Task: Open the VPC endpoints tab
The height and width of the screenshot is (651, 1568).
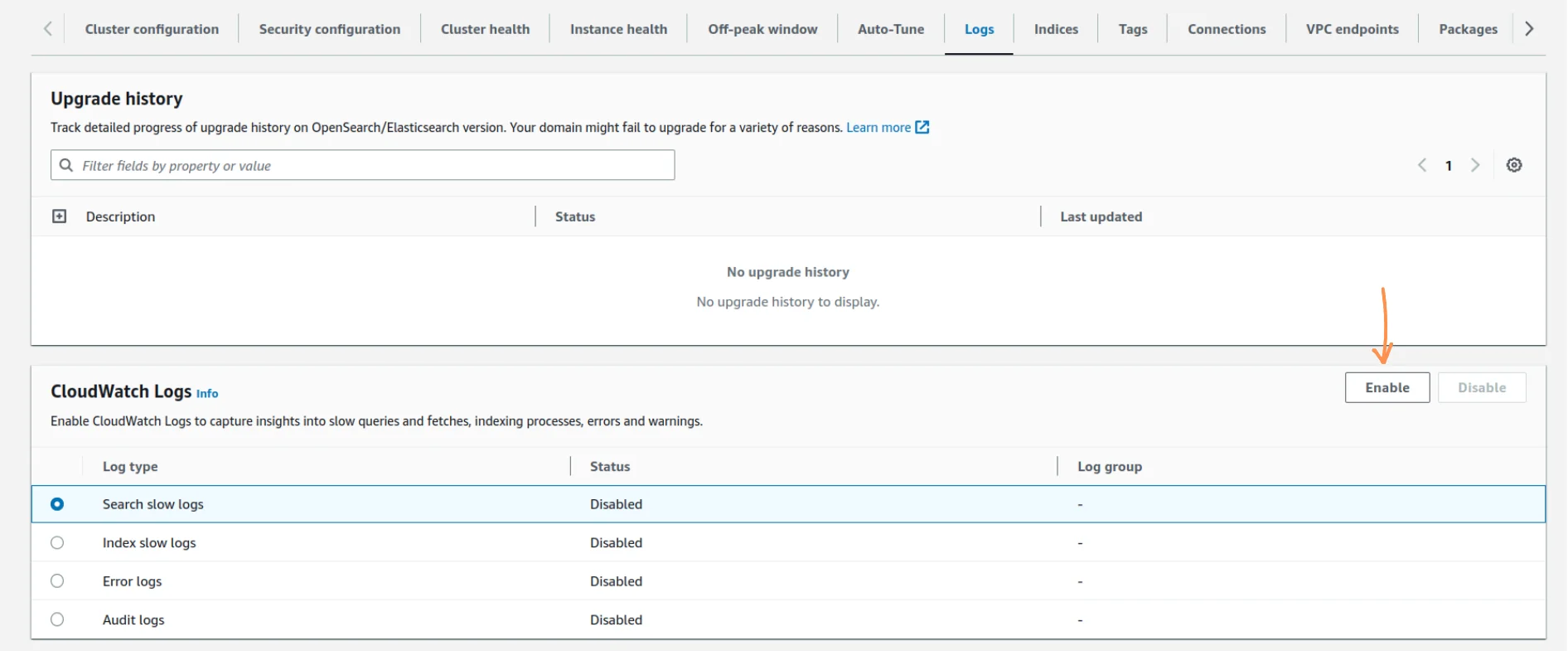Action: tap(1352, 29)
